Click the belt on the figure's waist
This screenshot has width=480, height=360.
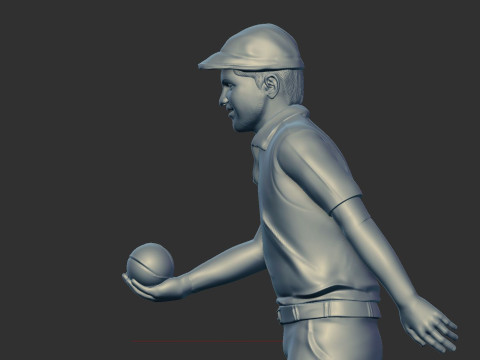point(328,312)
